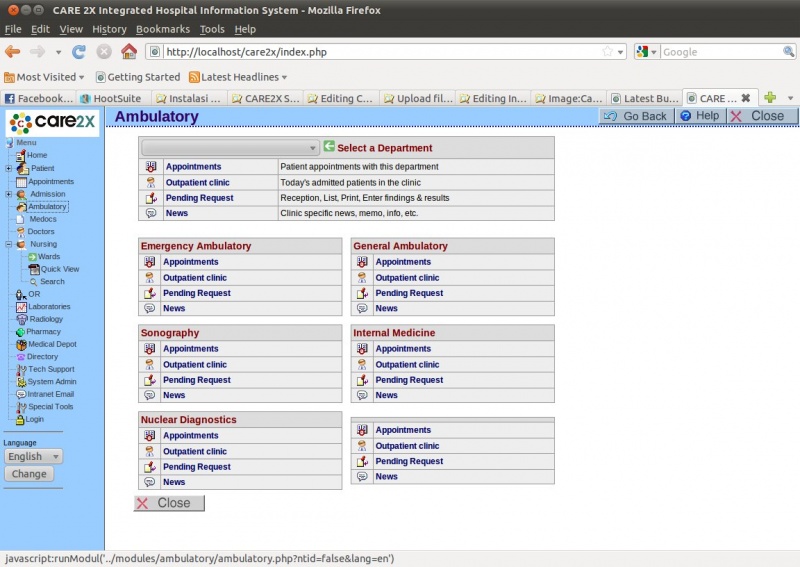Viewport: 800px width, 567px height.
Task: Click Sonography Pending Request icon
Action: 150,380
